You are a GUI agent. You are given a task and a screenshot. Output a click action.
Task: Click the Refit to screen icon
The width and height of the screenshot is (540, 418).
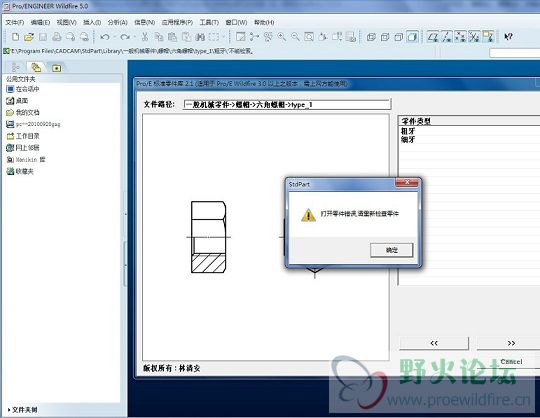tap(309, 36)
